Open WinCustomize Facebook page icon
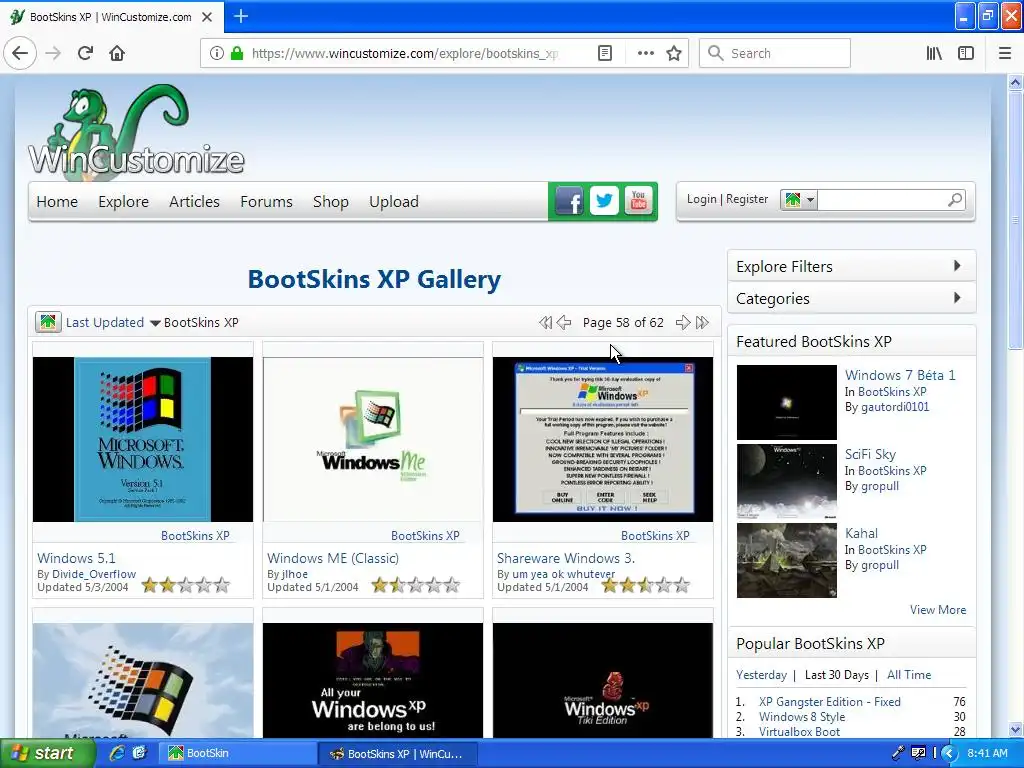The width and height of the screenshot is (1024, 768). pos(569,202)
